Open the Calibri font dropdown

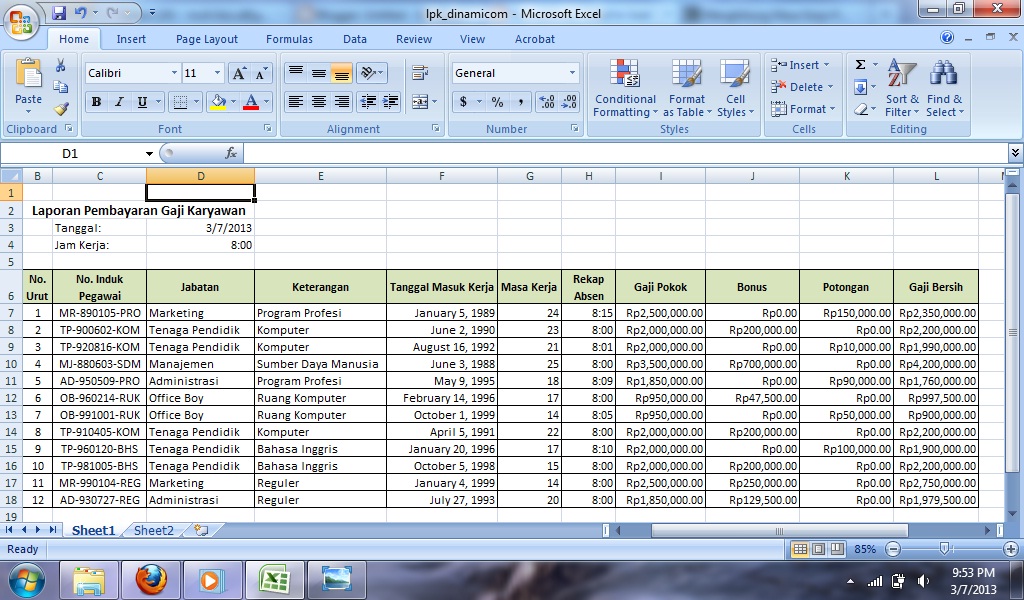click(177, 72)
